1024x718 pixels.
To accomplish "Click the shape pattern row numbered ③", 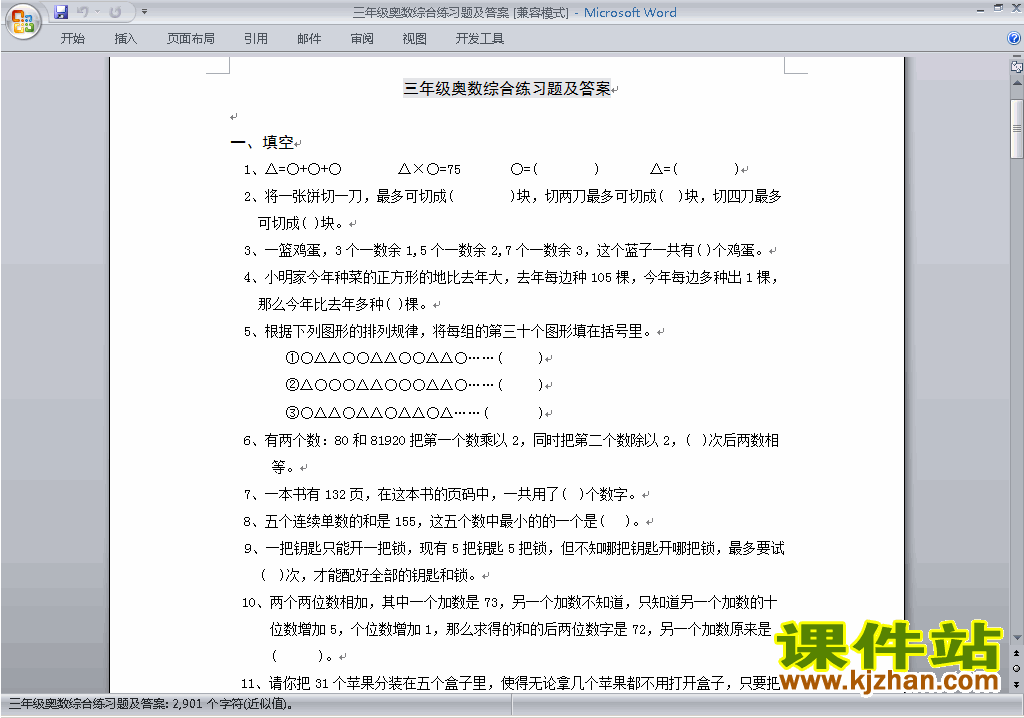I will (414, 413).
